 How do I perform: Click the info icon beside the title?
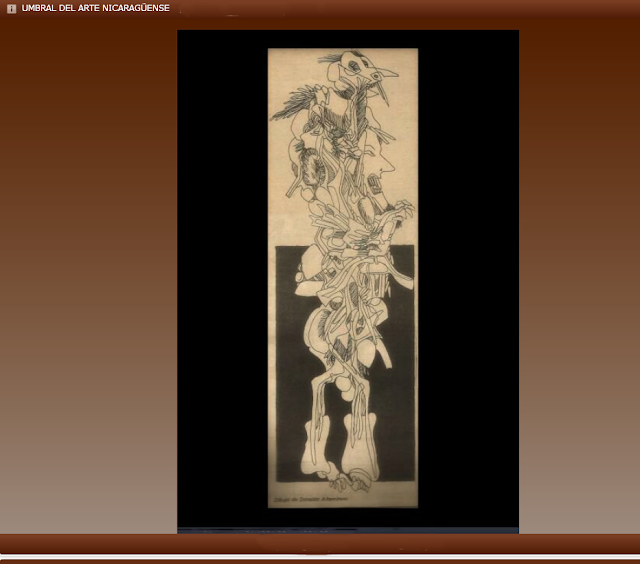11,9
